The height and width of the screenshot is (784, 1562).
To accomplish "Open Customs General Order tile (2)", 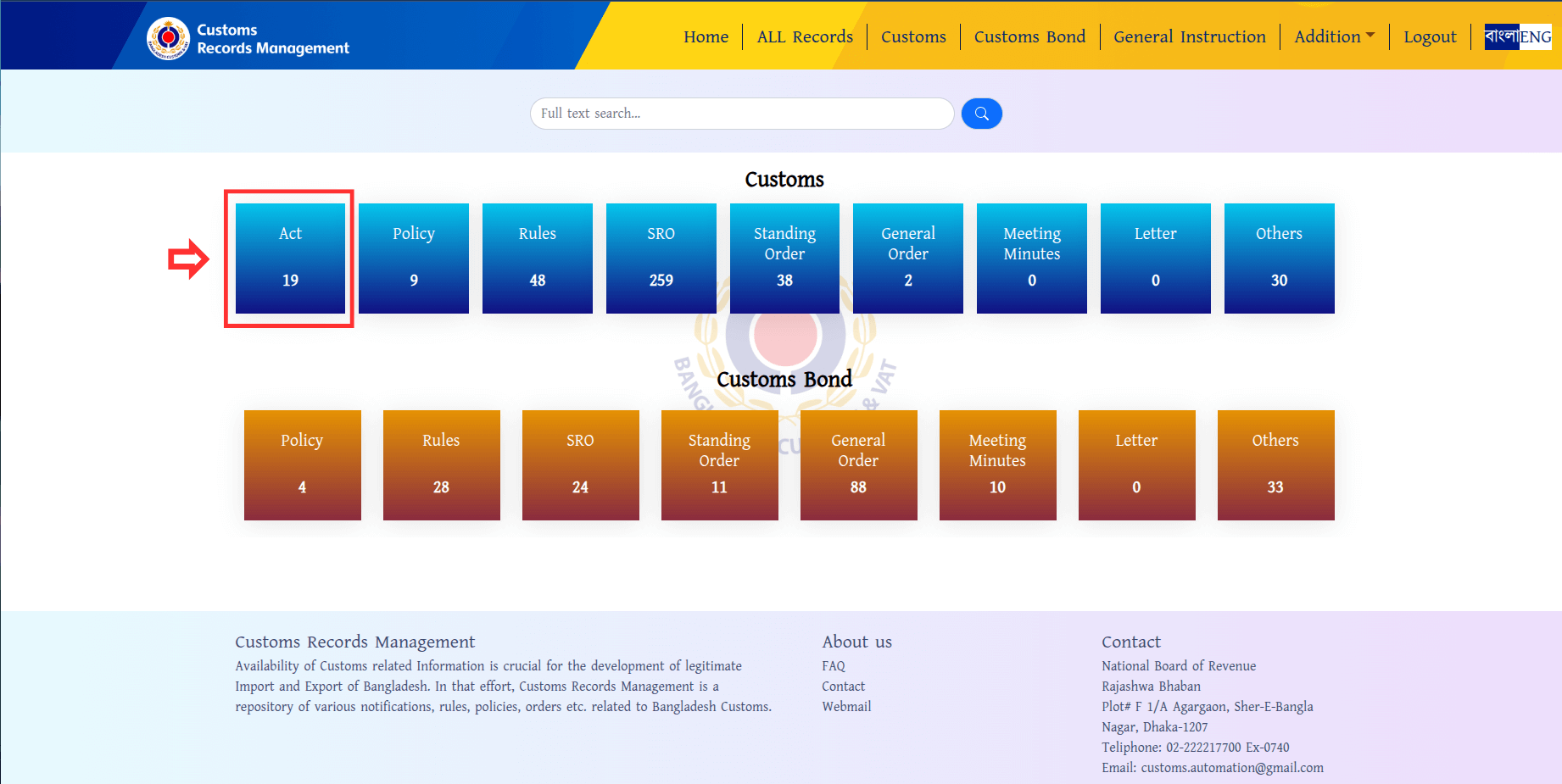I will tap(908, 259).
